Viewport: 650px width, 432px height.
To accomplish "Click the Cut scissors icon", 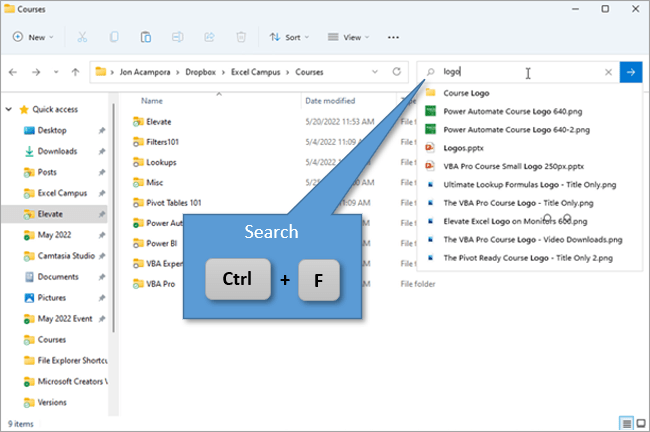I will (x=82, y=37).
